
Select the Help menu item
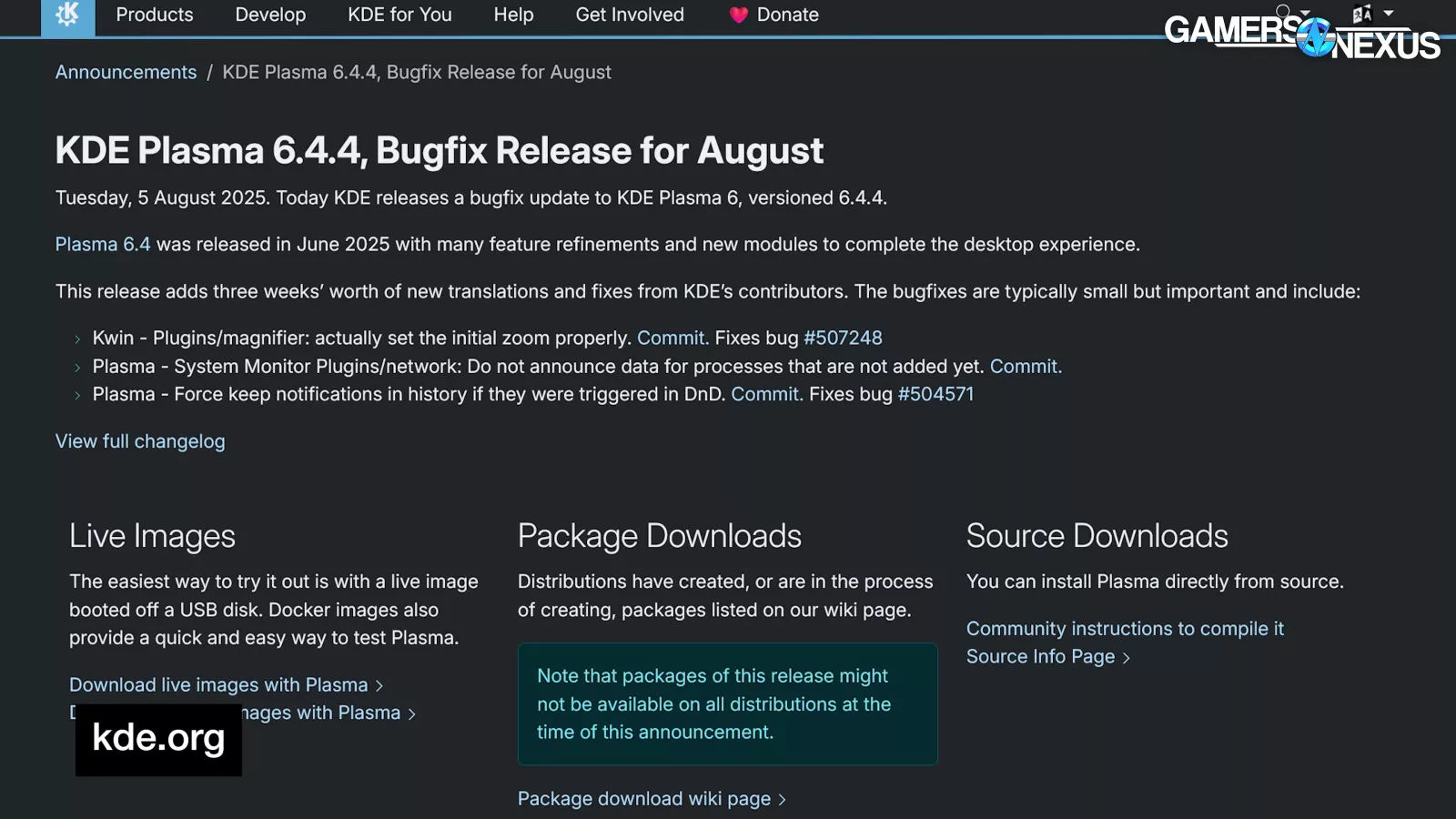(513, 15)
